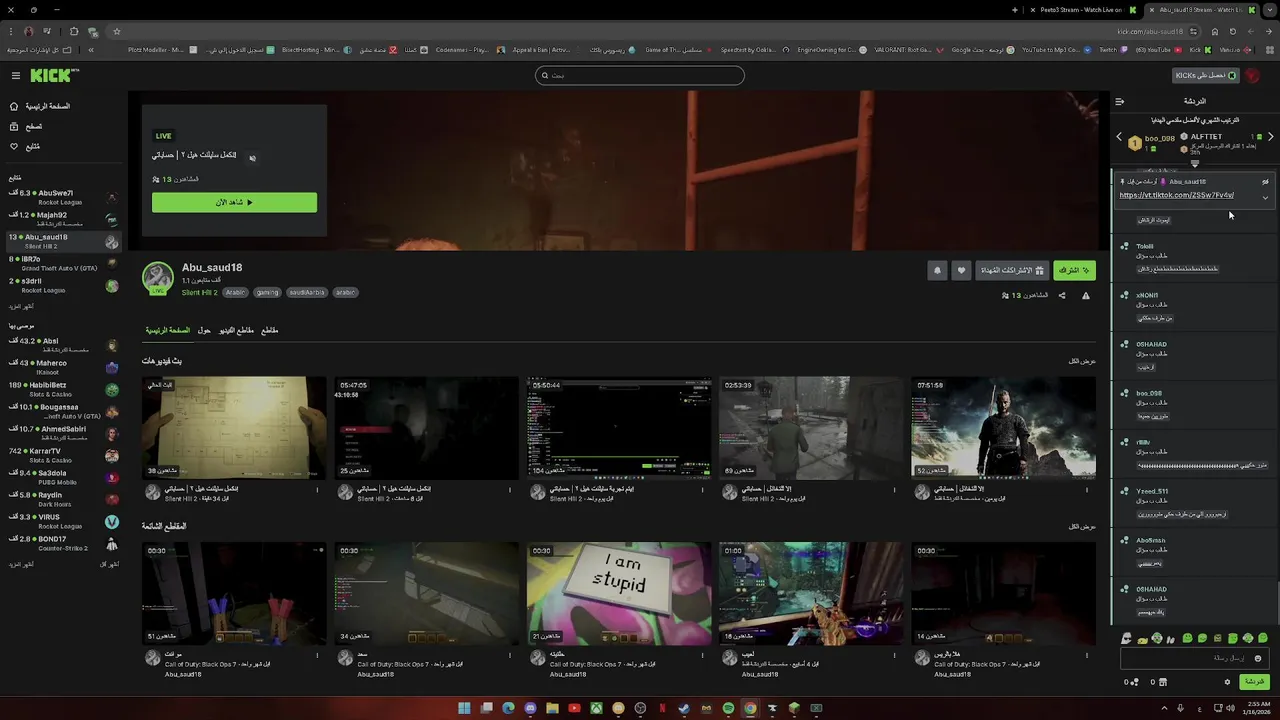Select the videos tab on the channel page
The height and width of the screenshot is (720, 1280).
236,330
